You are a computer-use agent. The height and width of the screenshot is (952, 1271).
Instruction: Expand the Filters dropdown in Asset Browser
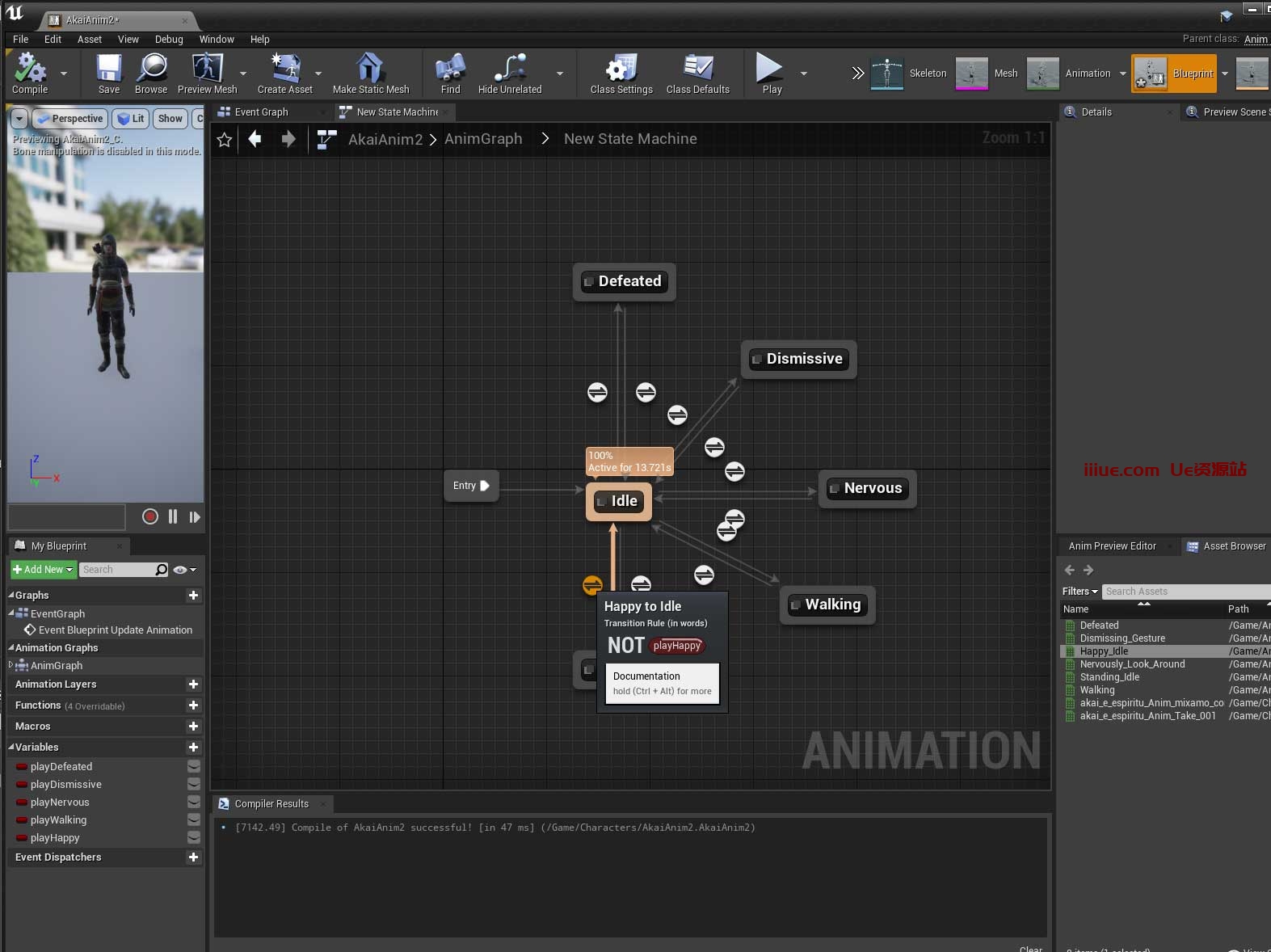pyautogui.click(x=1080, y=592)
